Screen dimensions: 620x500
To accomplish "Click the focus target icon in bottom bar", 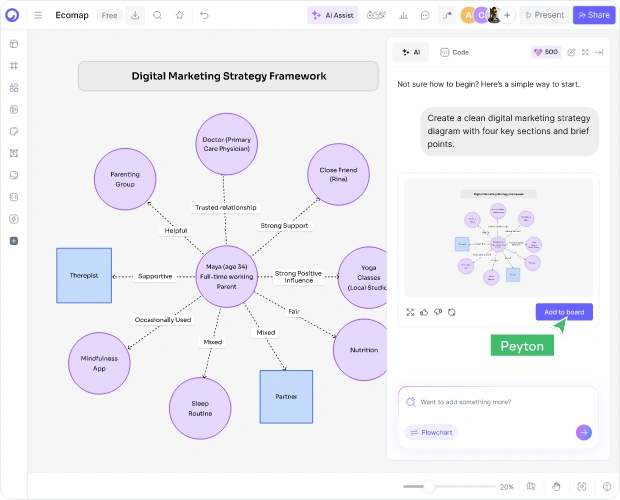I will pyautogui.click(x=582, y=487).
